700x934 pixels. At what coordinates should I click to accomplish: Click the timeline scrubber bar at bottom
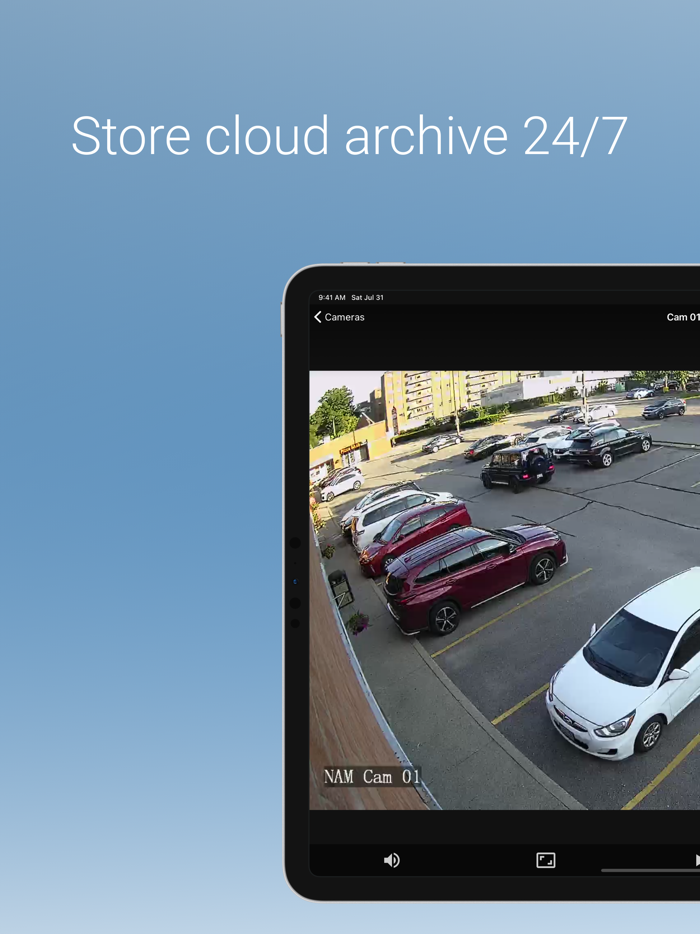(651, 870)
